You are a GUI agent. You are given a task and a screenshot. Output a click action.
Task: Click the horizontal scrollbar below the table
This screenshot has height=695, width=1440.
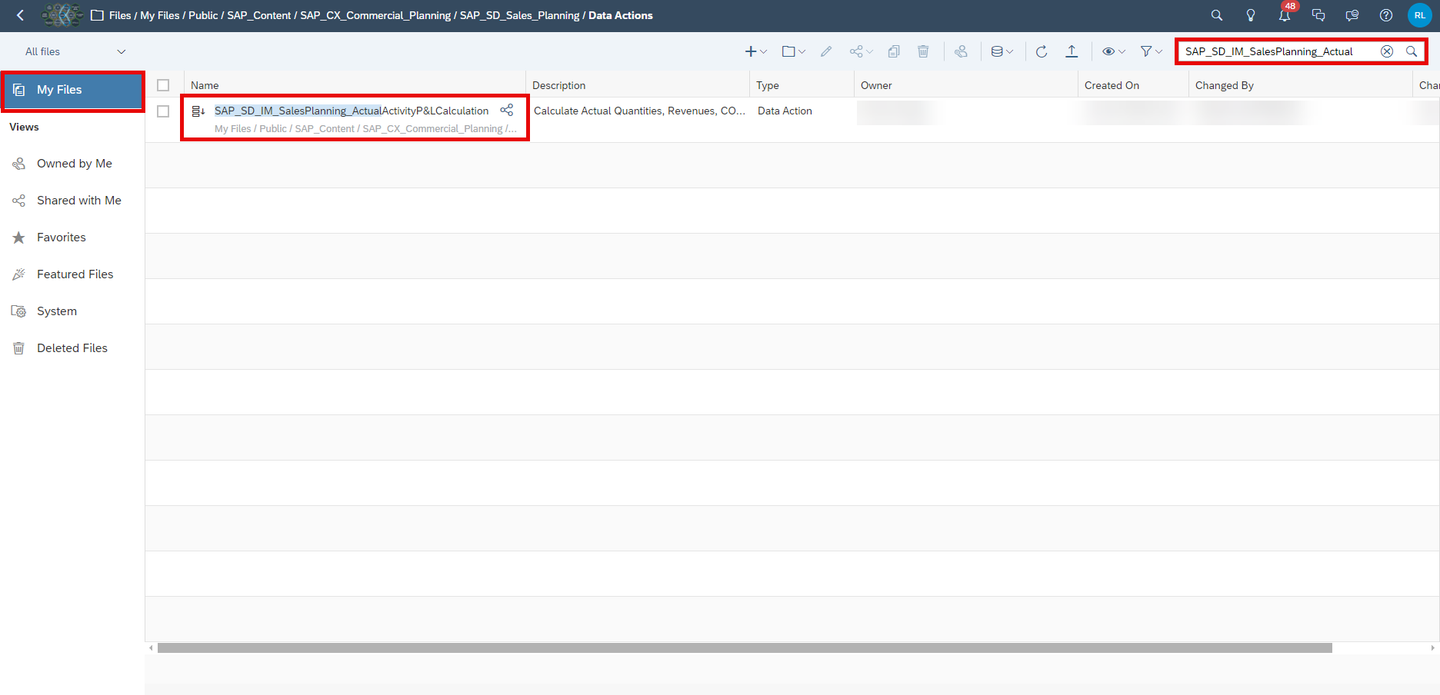coord(744,648)
